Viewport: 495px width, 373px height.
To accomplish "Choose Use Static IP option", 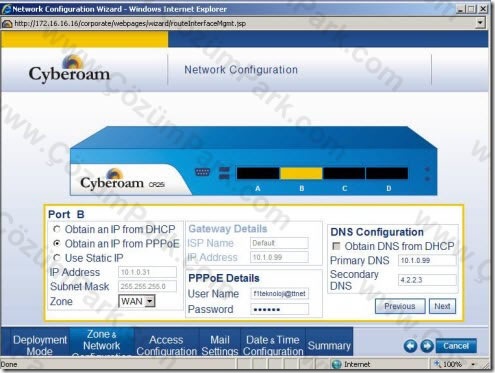I will point(57,258).
